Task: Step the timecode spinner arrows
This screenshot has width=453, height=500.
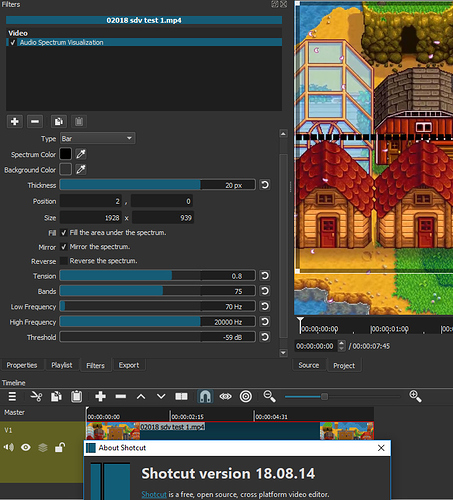Action: coord(342,346)
